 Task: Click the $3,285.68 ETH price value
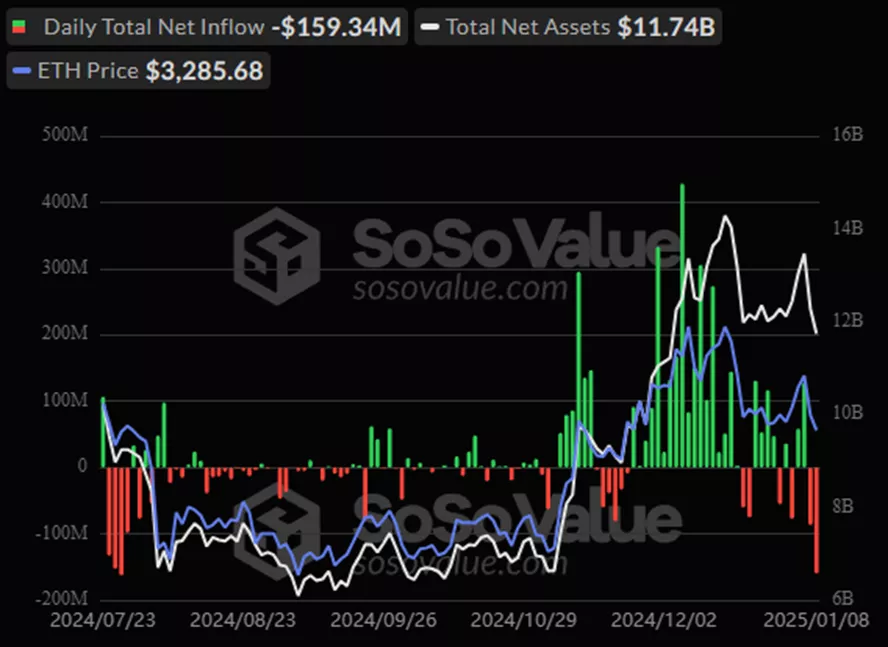(x=204, y=71)
